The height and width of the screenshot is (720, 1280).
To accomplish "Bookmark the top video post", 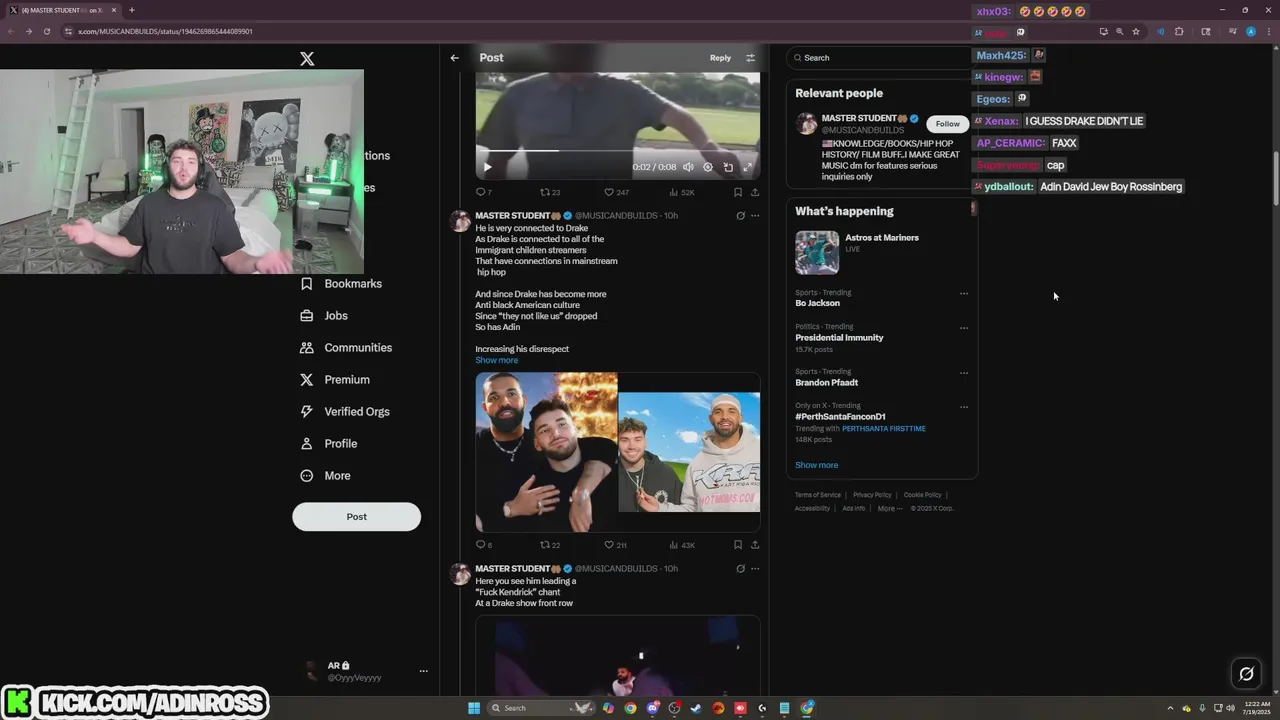I will [x=738, y=192].
